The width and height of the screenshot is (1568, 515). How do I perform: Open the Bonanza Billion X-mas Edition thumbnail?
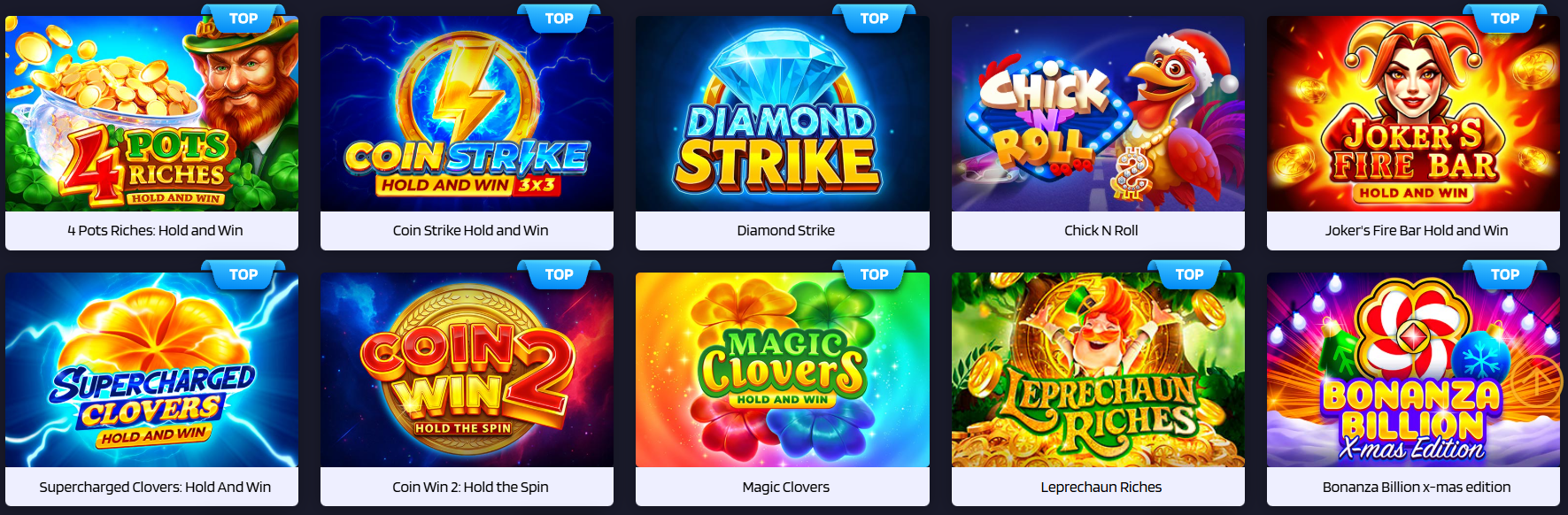click(1413, 370)
